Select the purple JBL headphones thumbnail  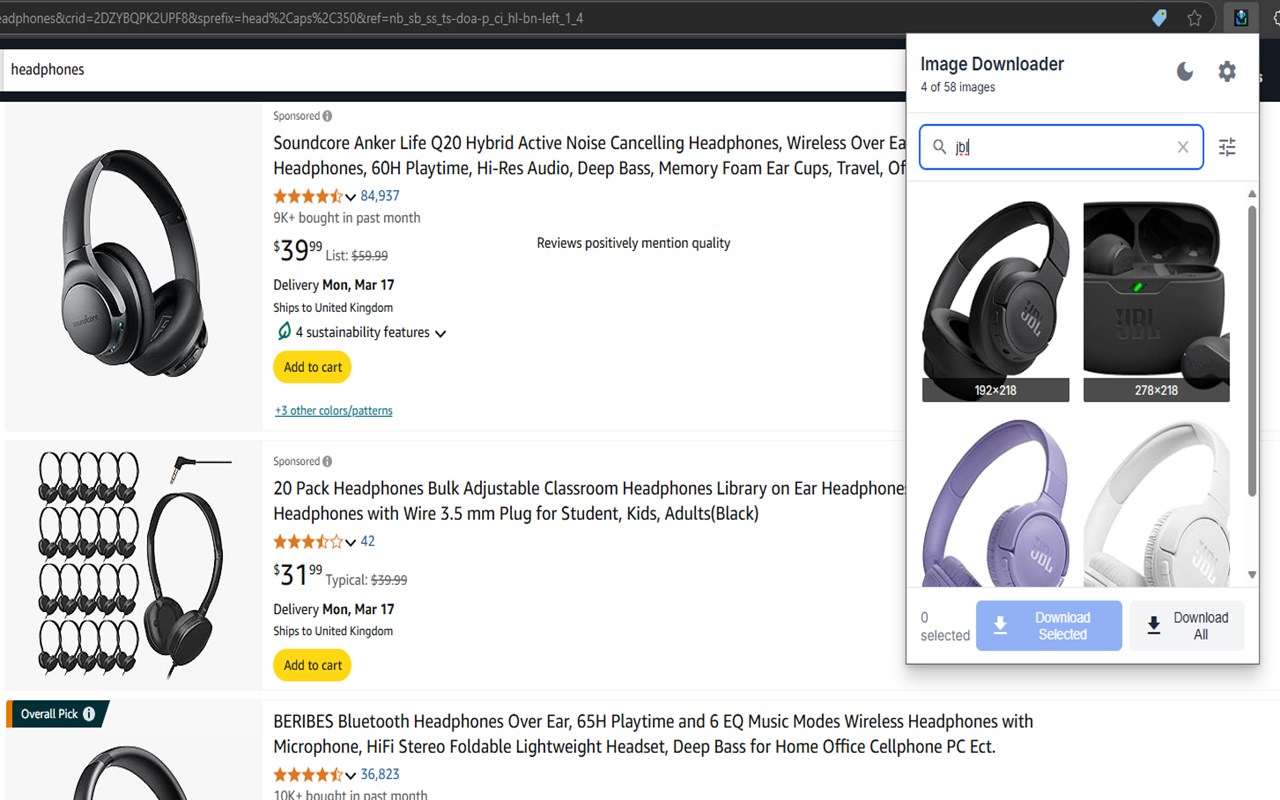995,505
